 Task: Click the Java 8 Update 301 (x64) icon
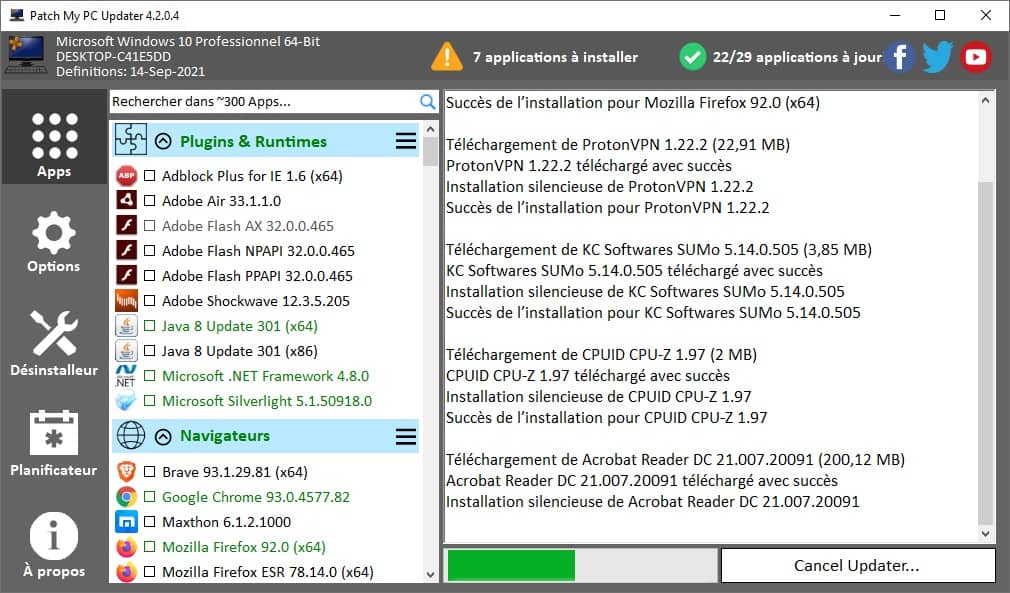click(x=126, y=326)
